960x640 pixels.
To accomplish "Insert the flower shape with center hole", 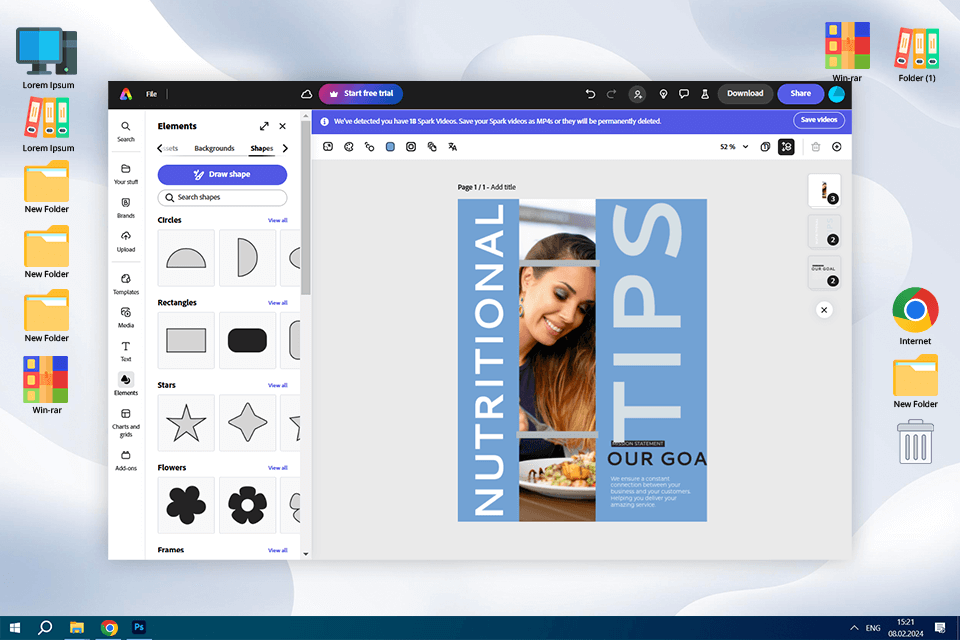I will tap(247, 505).
